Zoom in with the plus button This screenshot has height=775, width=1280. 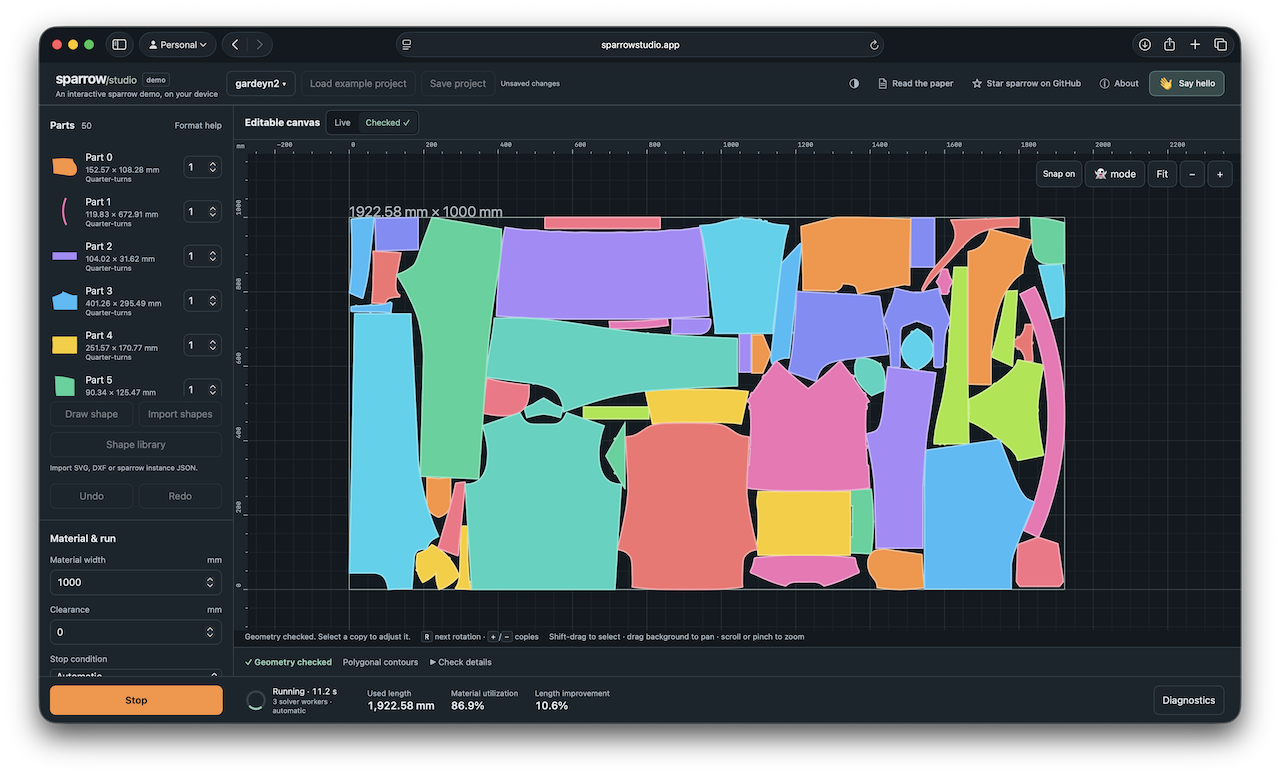(x=1220, y=174)
